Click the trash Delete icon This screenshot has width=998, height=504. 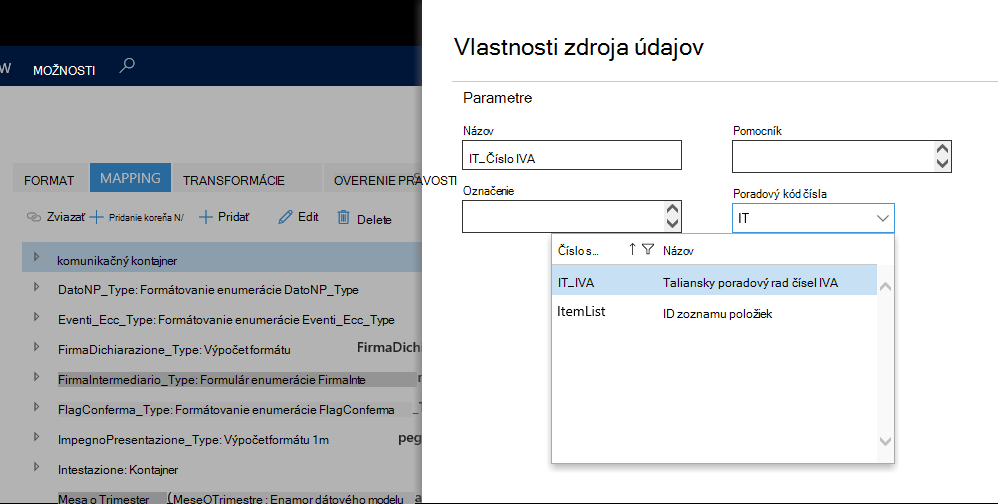click(343, 217)
